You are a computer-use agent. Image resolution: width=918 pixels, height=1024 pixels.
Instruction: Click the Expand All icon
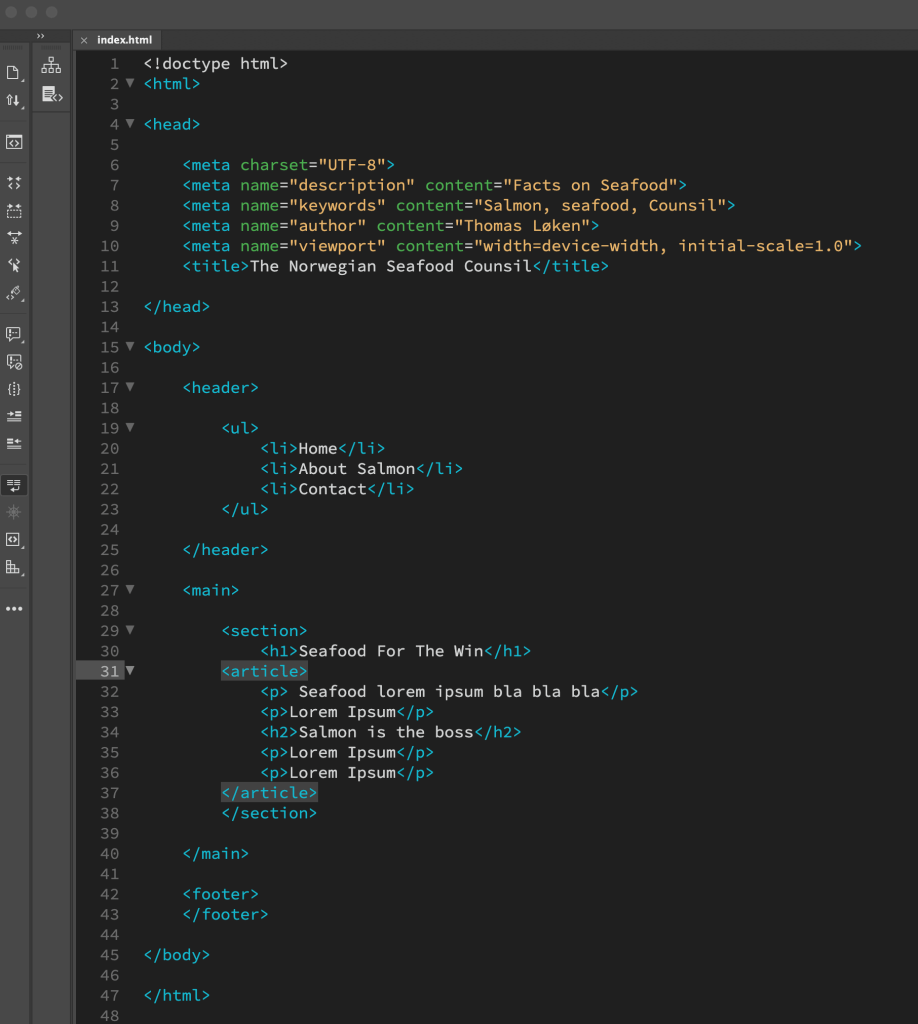point(14,238)
